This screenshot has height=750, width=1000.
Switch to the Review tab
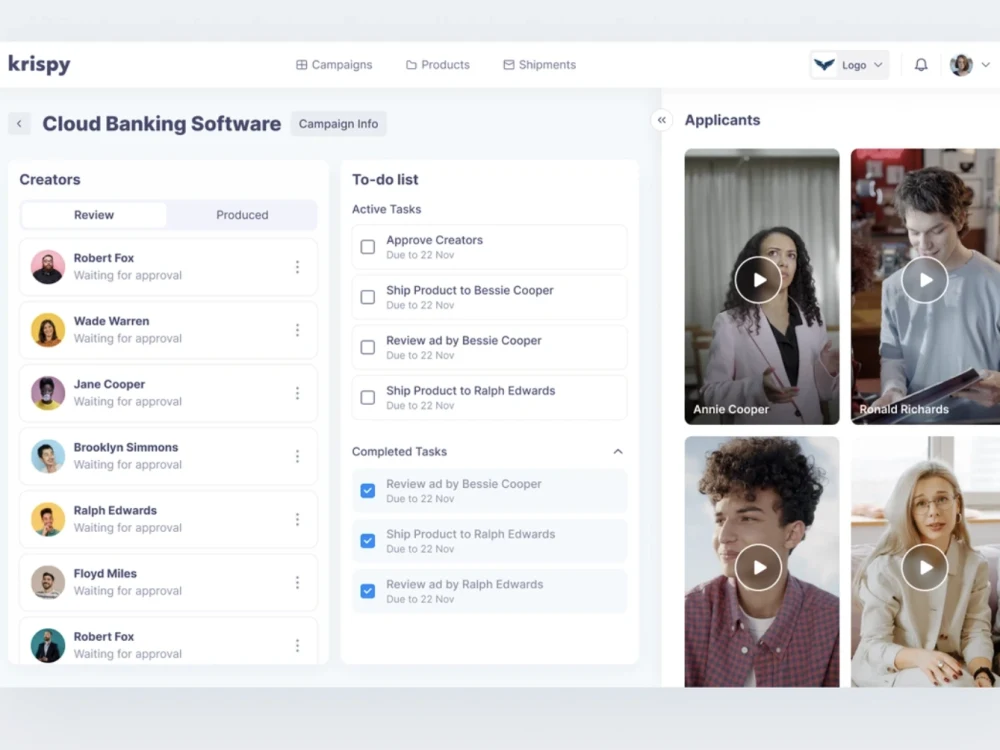(x=94, y=215)
